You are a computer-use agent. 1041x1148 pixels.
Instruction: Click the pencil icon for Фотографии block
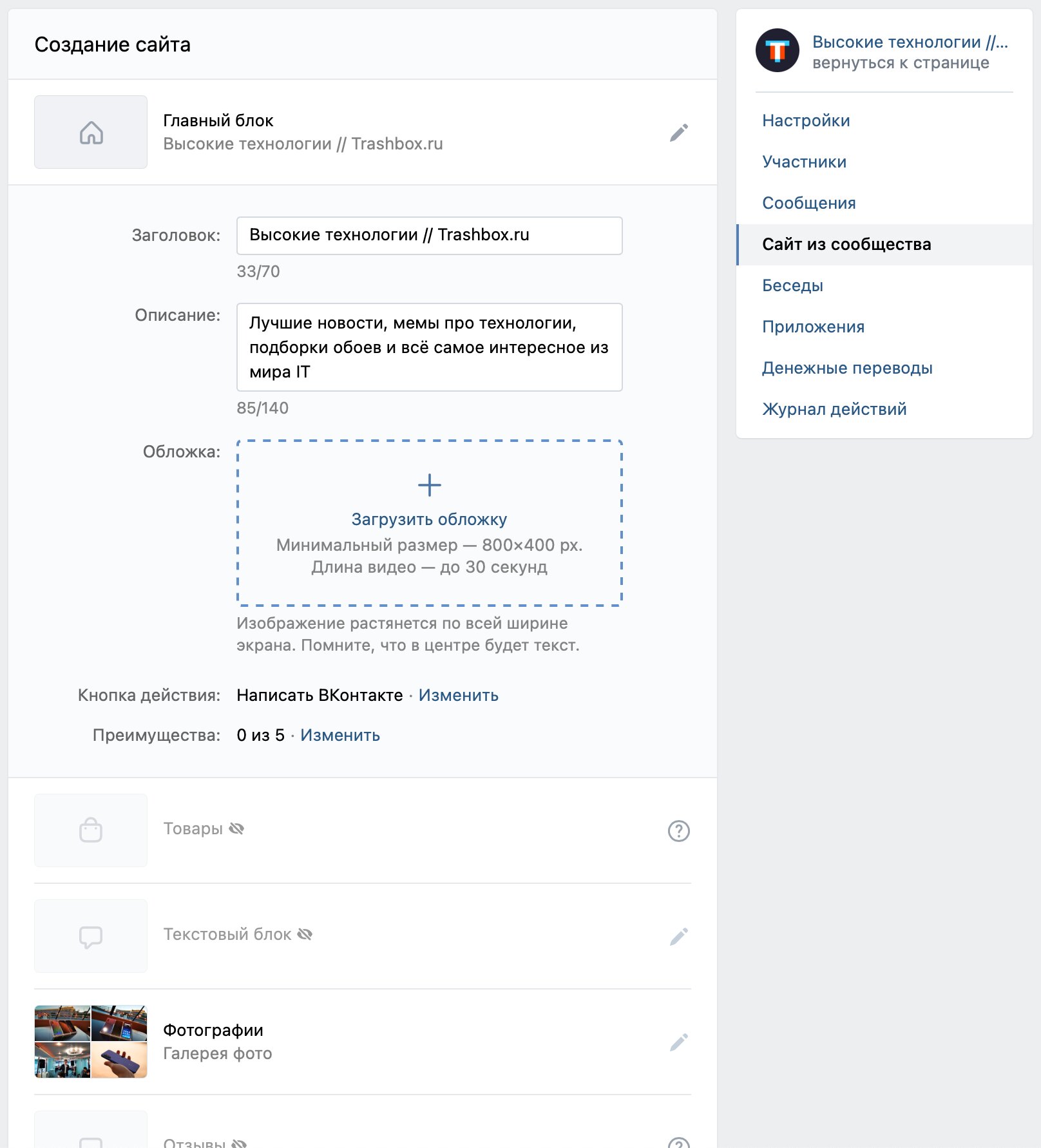pos(679,1042)
